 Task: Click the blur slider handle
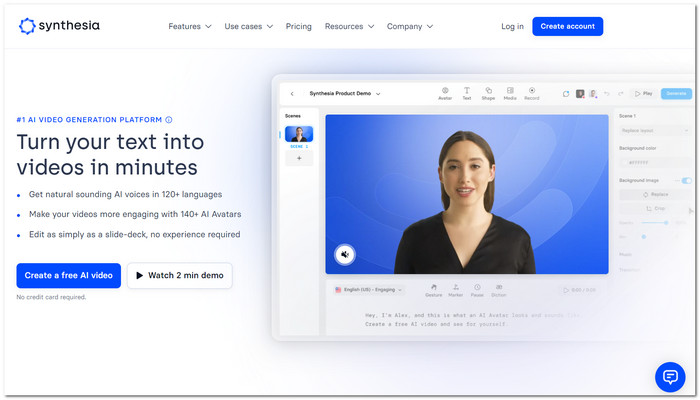click(644, 237)
